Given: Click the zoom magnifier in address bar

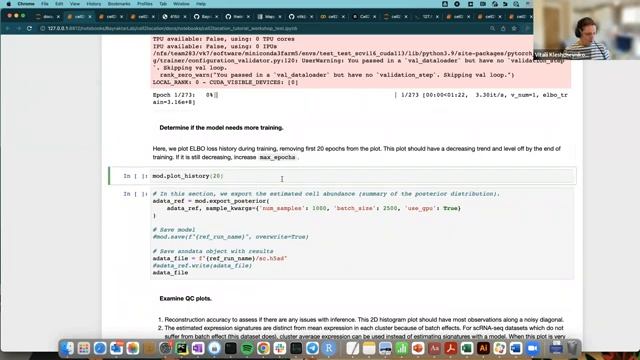Looking at the screenshot, I should (492, 29).
